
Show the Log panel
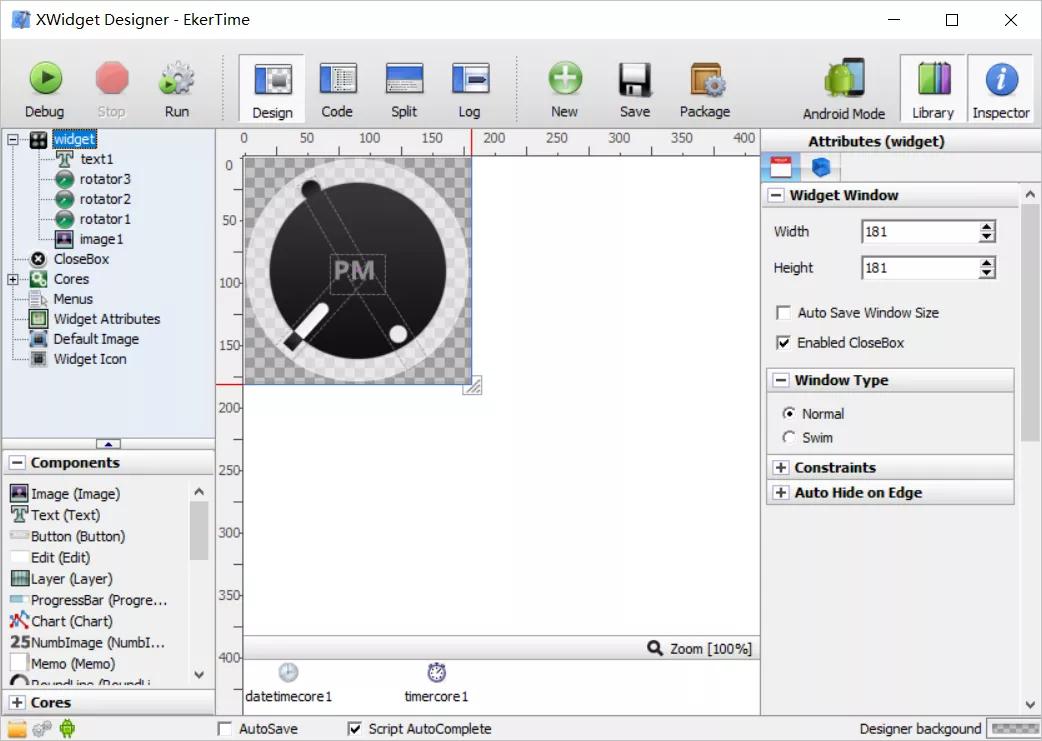tap(469, 80)
